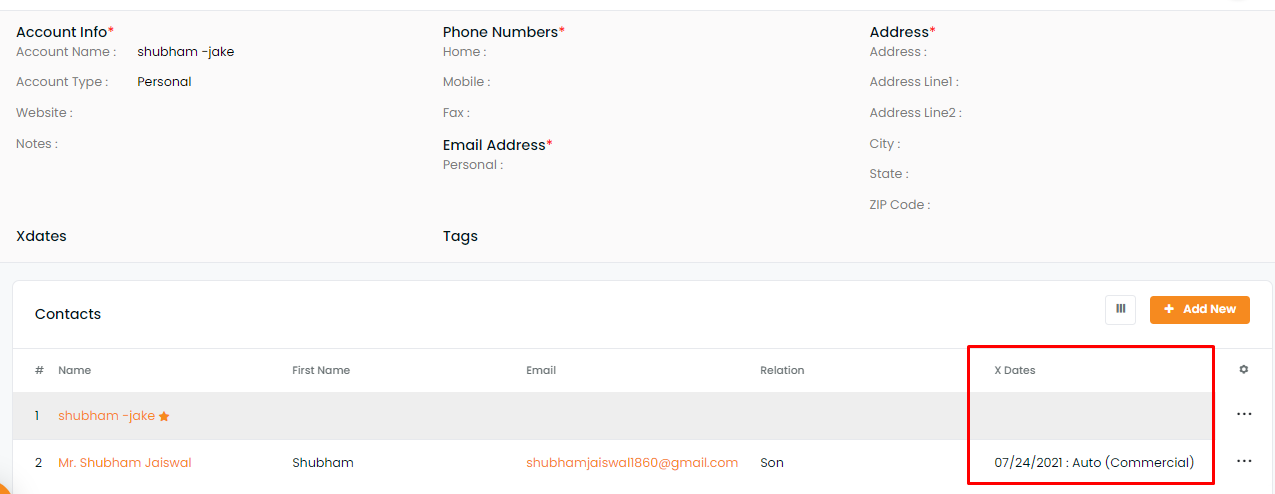Click the Address section heading

903,32
